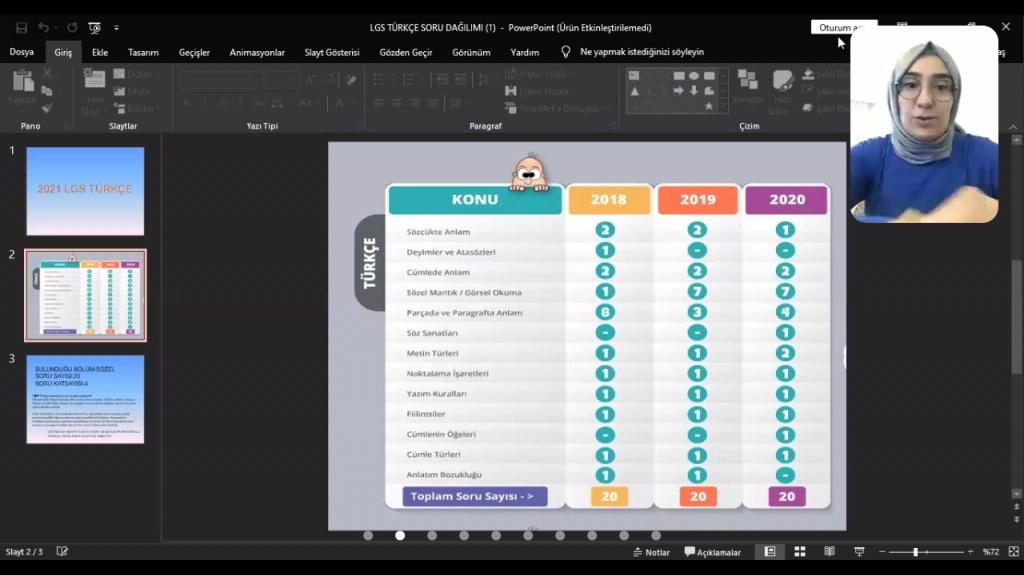Click fit slide to window icon
Screen dimensions: 1024x576
[x=1012, y=552]
